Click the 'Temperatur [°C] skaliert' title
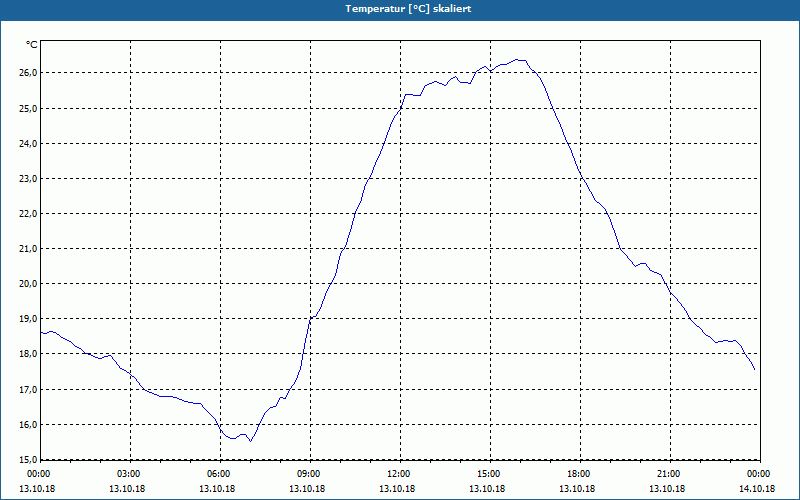 408,9
